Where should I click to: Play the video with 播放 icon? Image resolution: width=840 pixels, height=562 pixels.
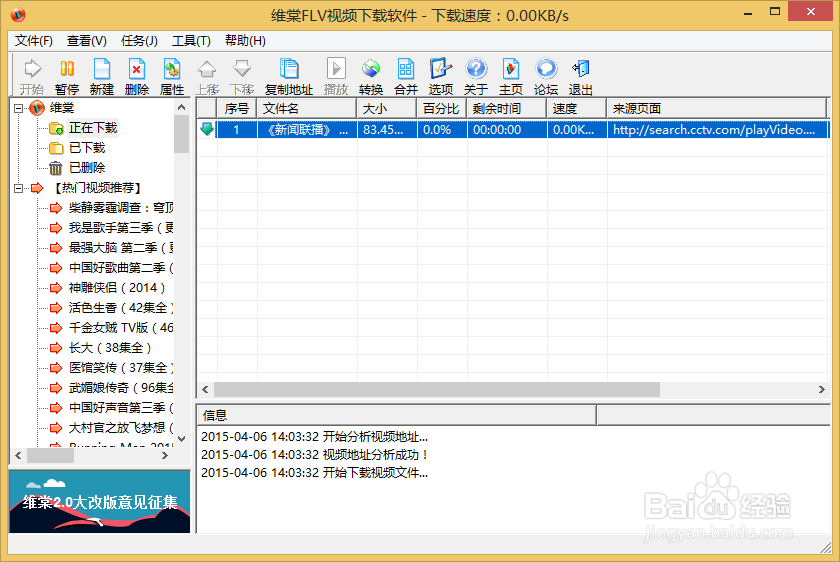(x=336, y=76)
